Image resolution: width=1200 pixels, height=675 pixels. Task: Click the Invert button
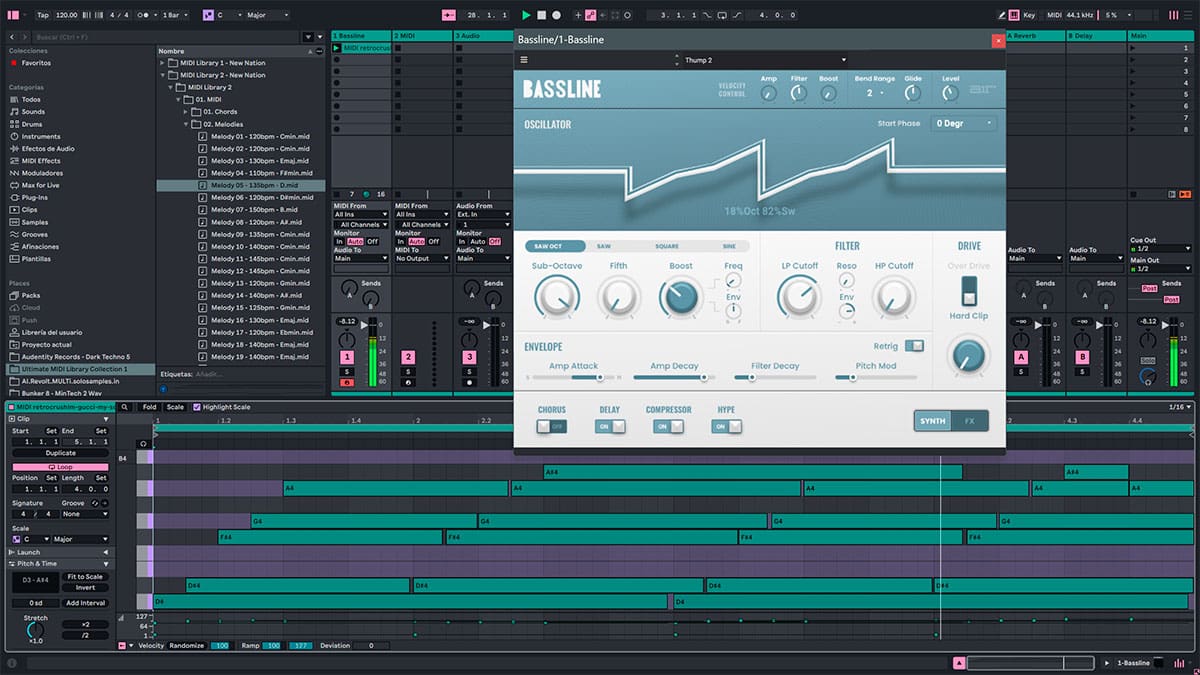pyautogui.click(x=85, y=588)
